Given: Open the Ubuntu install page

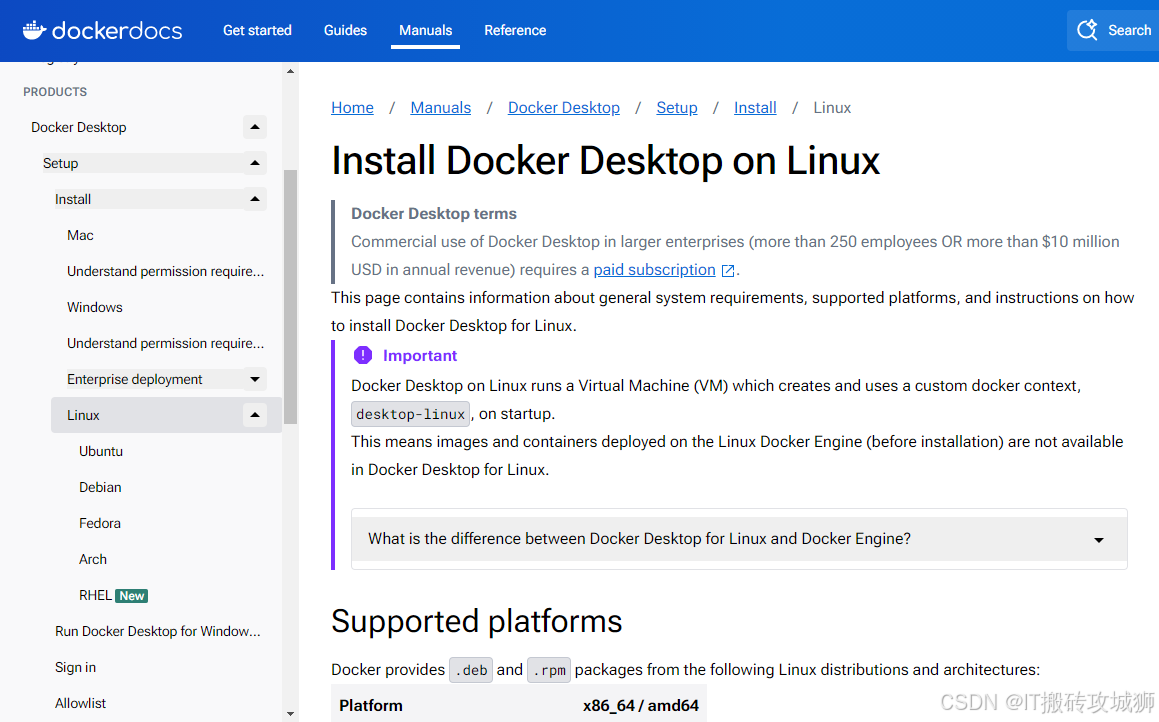Looking at the screenshot, I should point(101,452).
